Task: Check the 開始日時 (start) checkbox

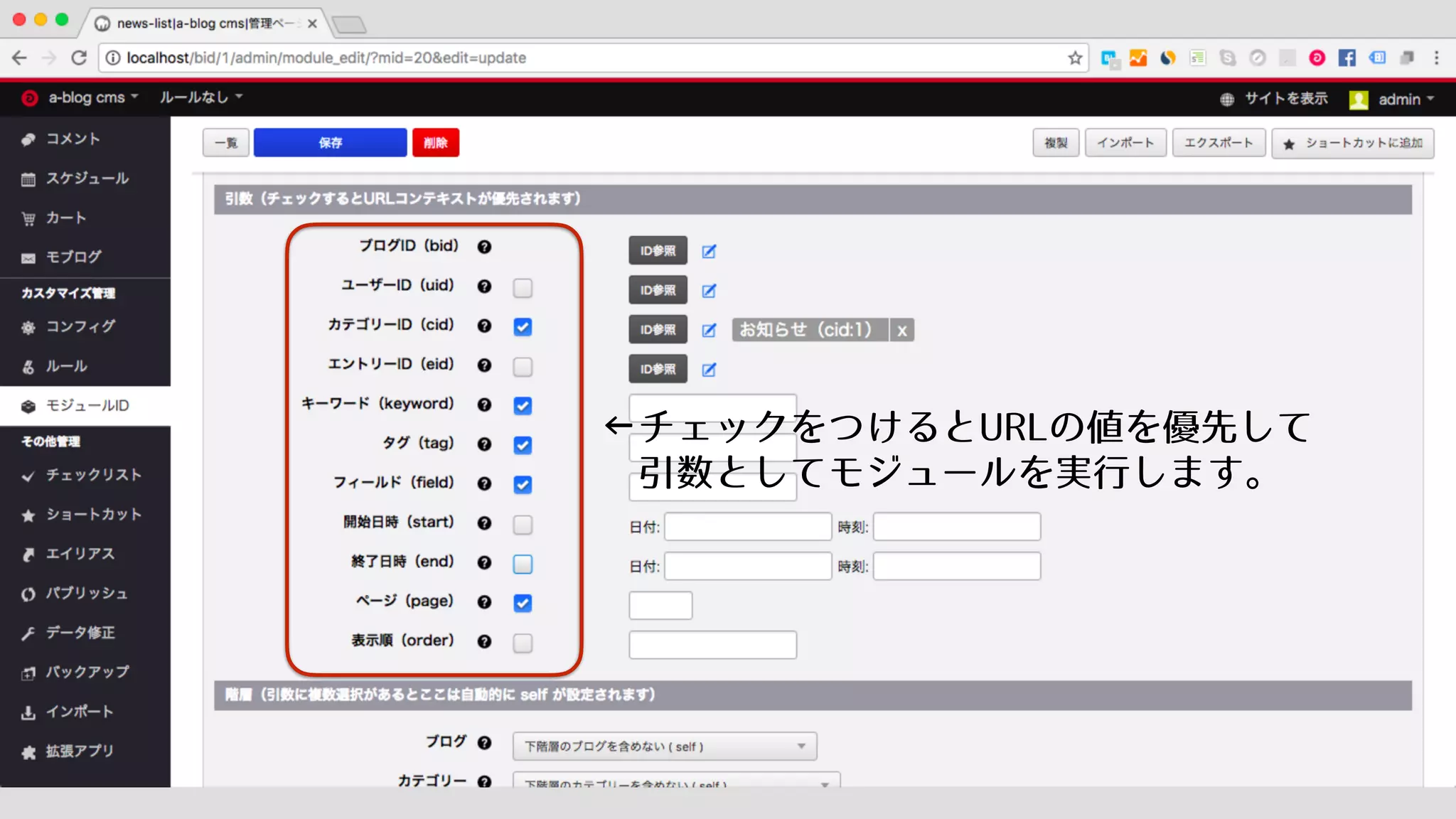Action: (523, 525)
